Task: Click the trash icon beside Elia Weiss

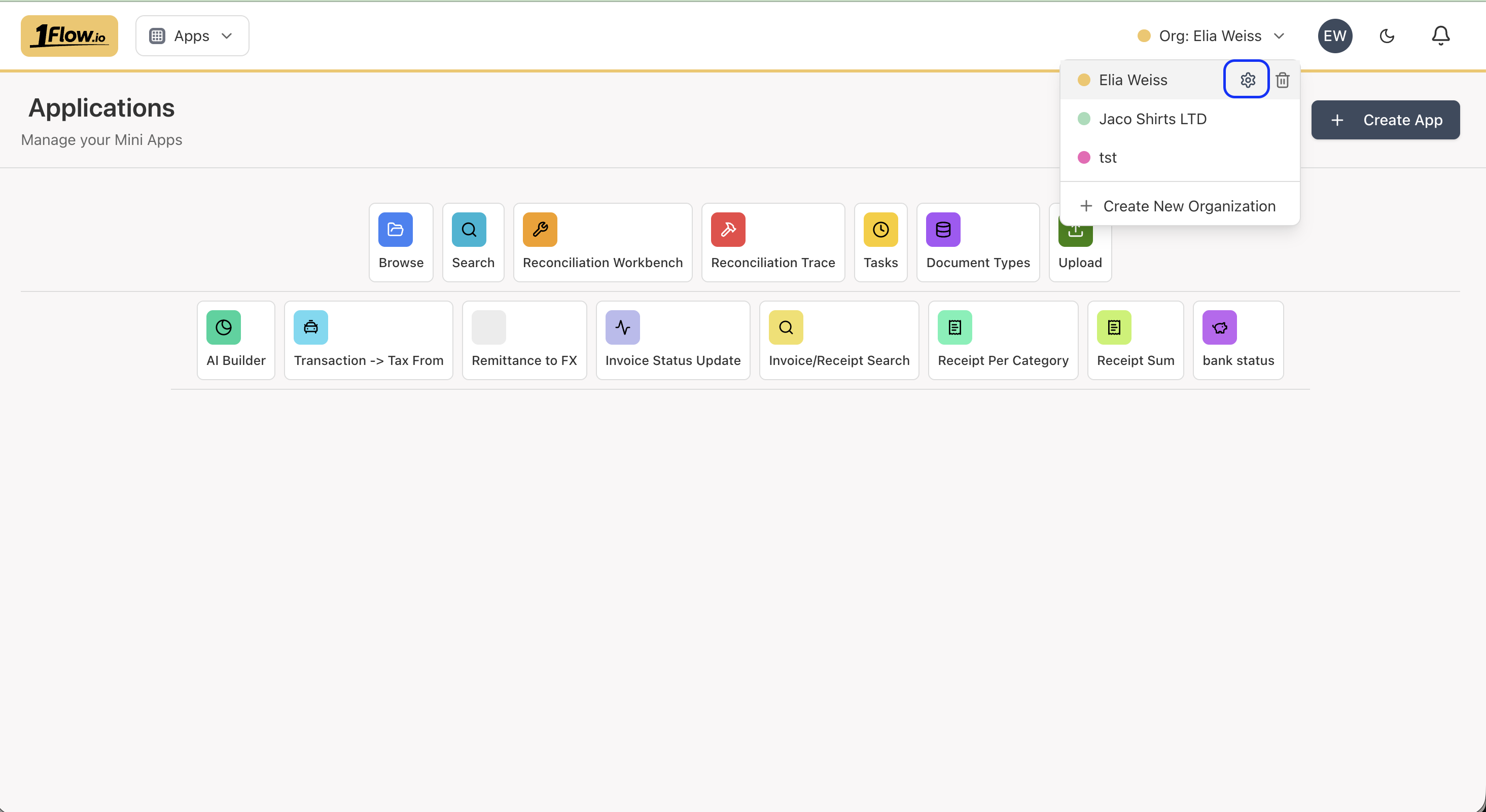Action: 1282,80
